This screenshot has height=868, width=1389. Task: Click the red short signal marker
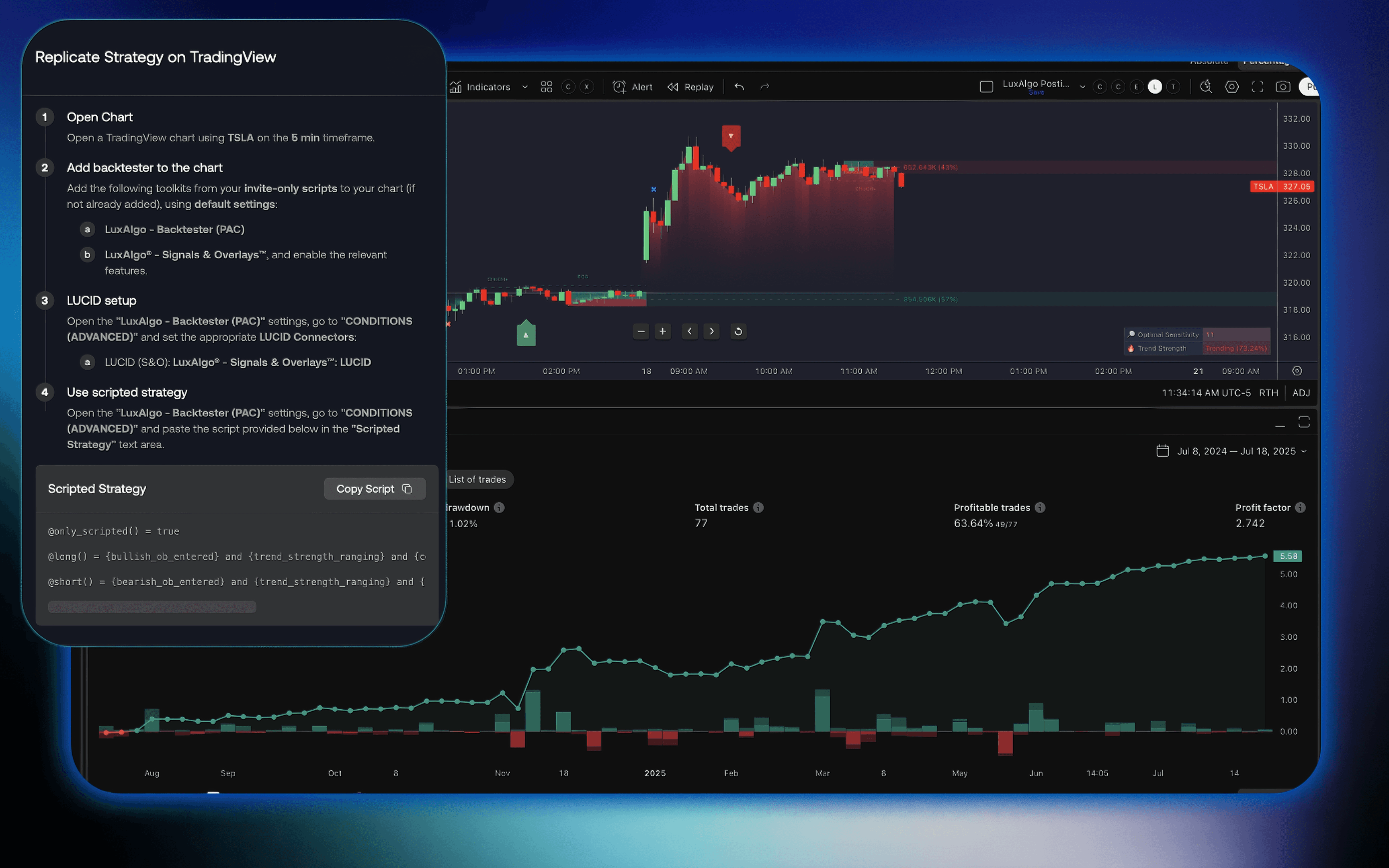[731, 138]
